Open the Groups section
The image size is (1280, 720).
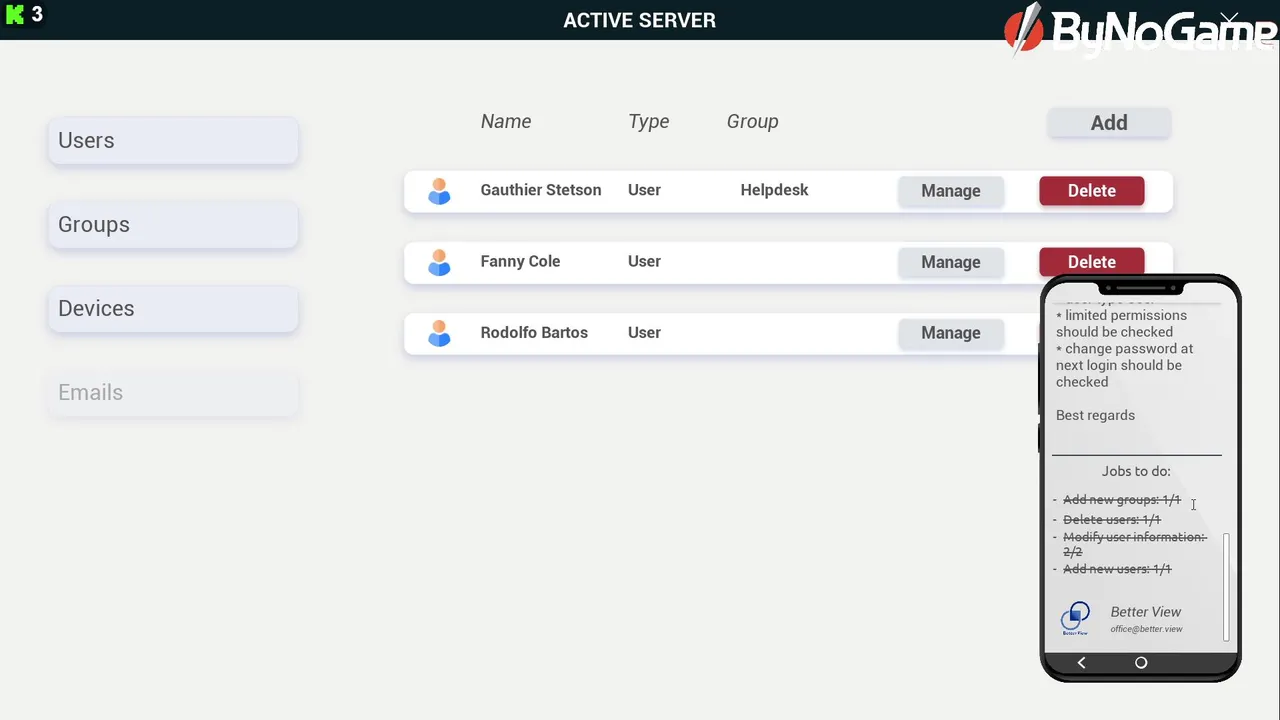(173, 225)
